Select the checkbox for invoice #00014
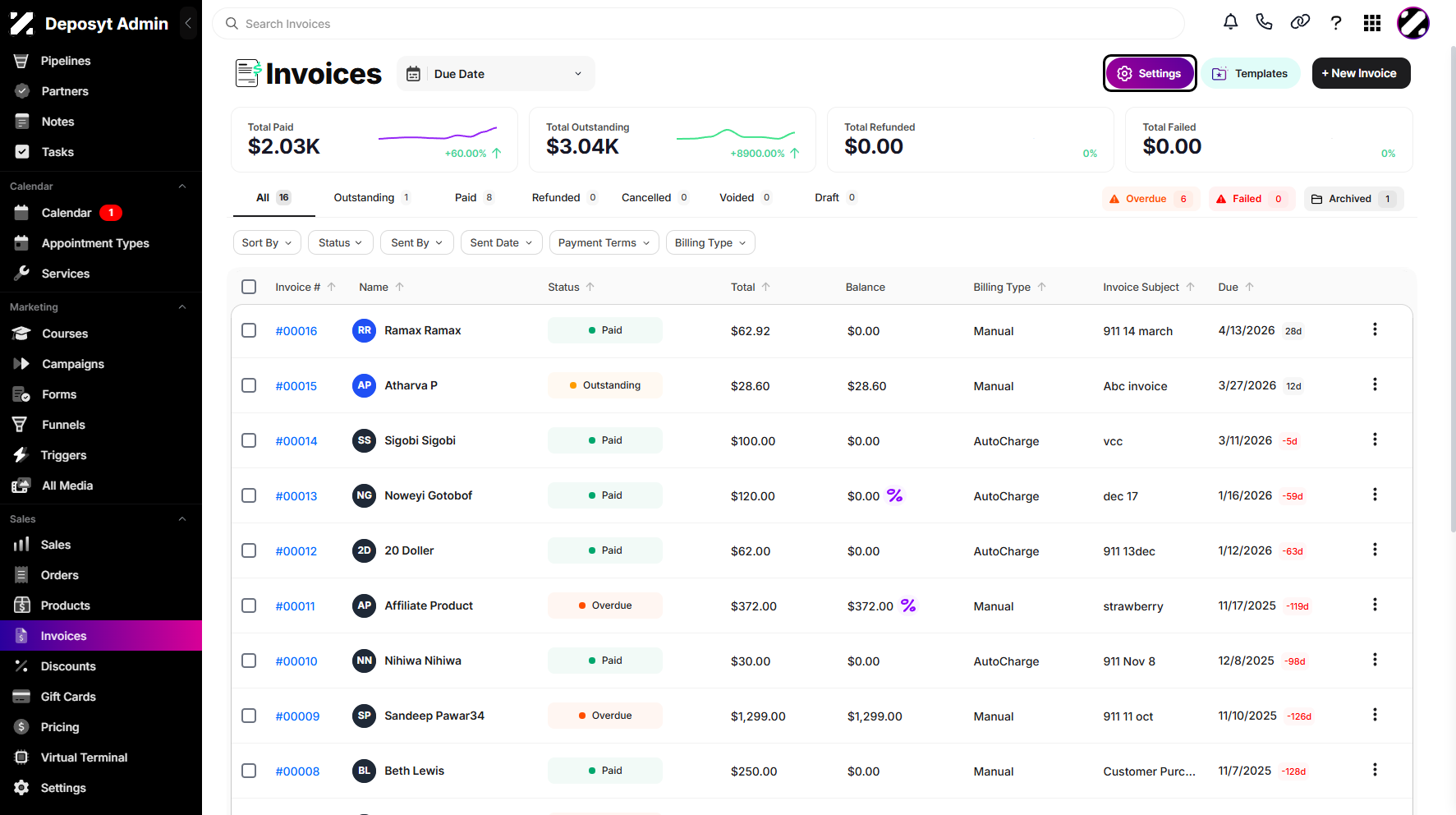The width and height of the screenshot is (1456, 815). (x=249, y=440)
